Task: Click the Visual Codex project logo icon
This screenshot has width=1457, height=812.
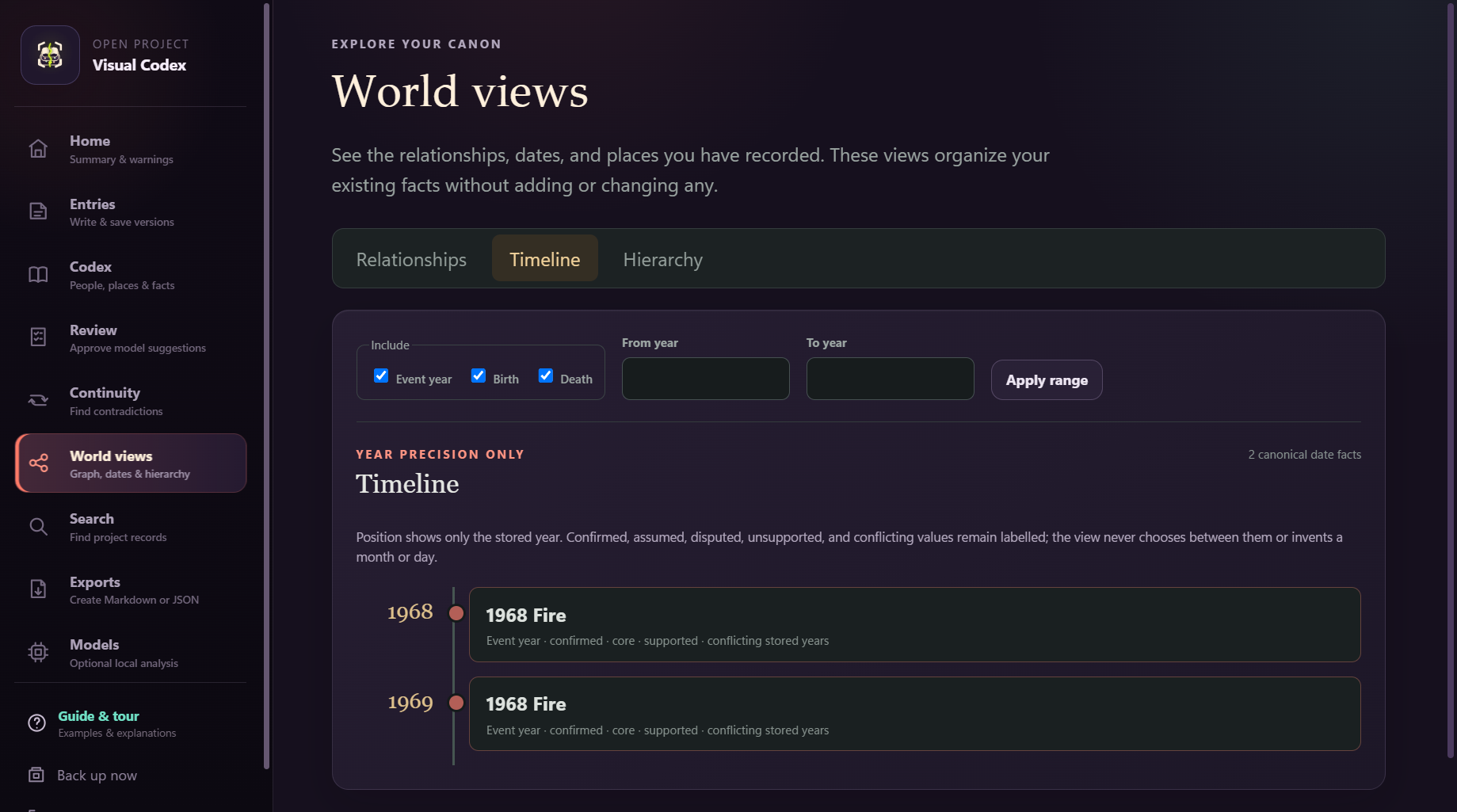Action: point(50,55)
